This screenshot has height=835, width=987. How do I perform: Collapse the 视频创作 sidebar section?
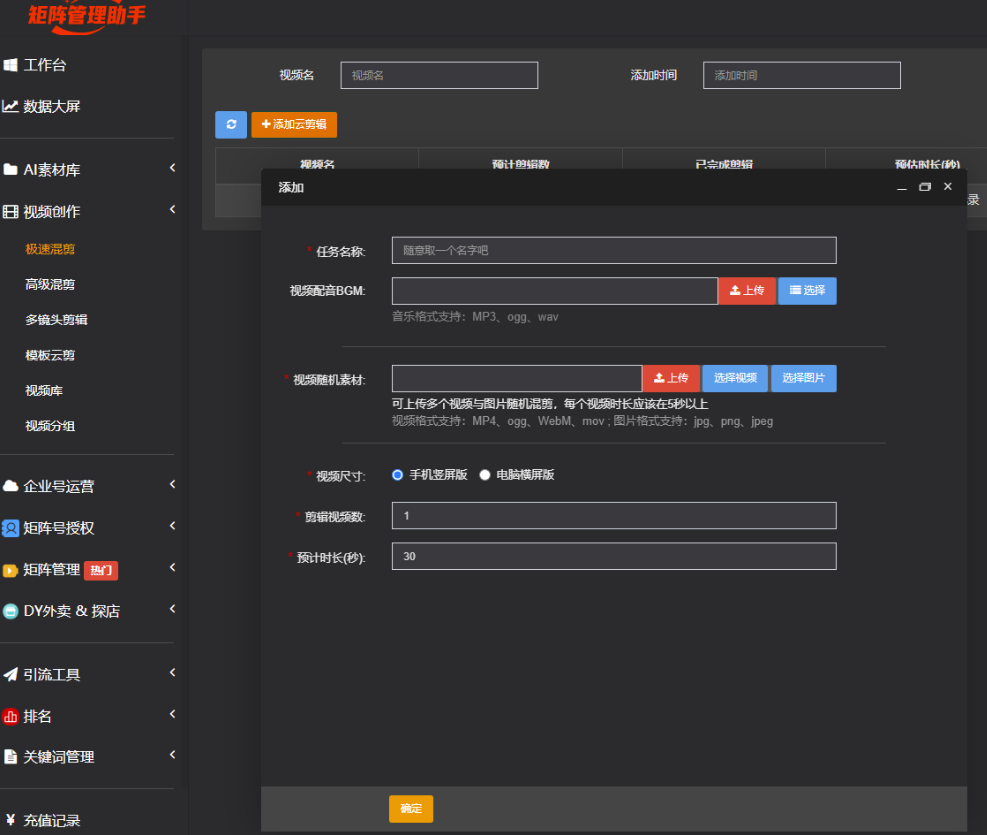(x=172, y=210)
